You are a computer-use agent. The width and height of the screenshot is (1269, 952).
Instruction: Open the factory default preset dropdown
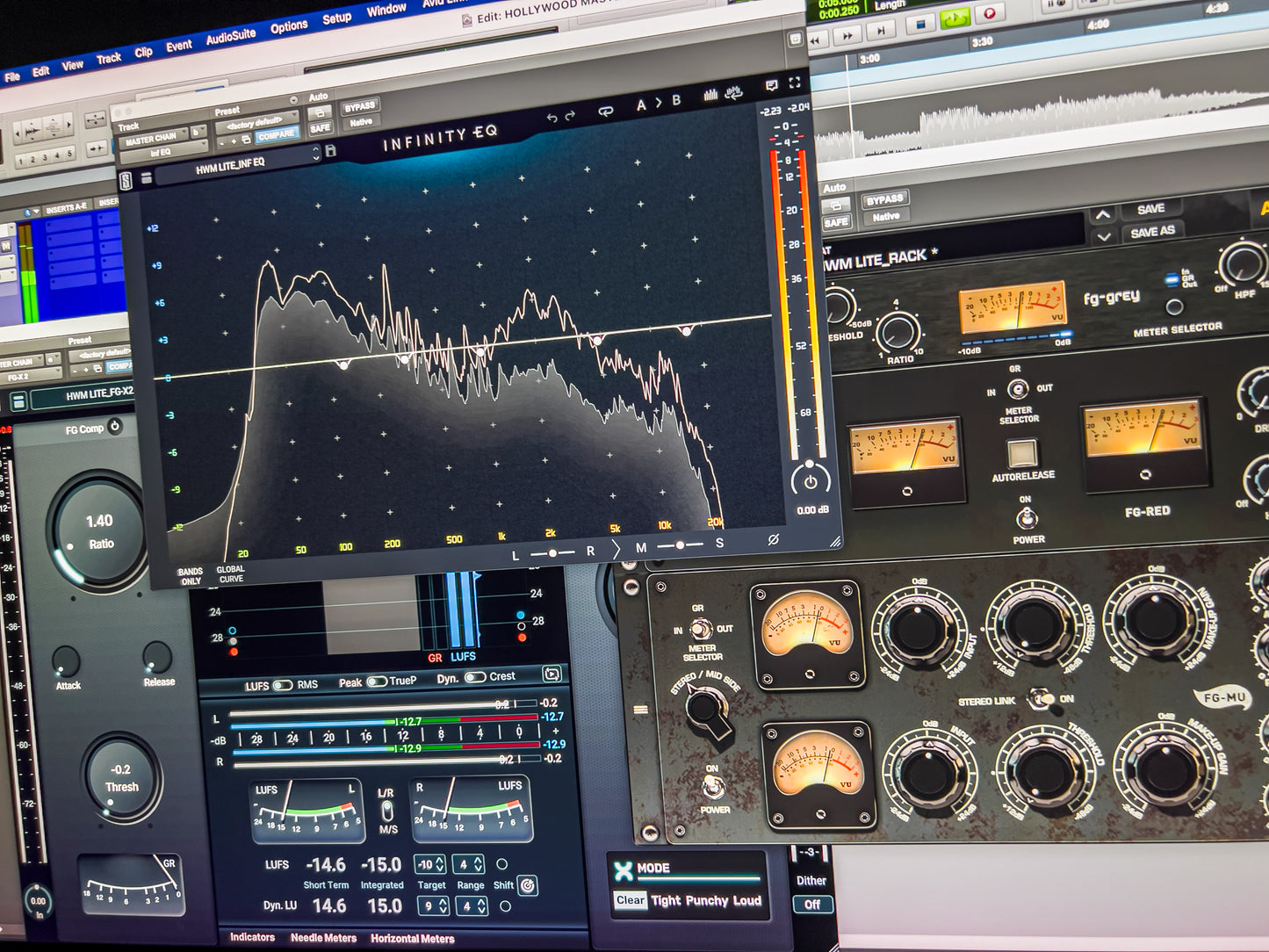pos(256,123)
